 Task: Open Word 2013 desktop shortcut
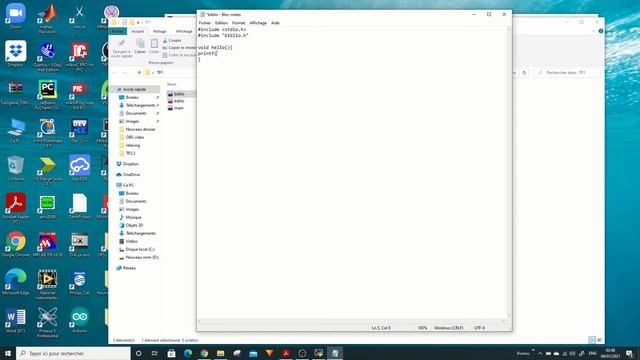pos(16,320)
